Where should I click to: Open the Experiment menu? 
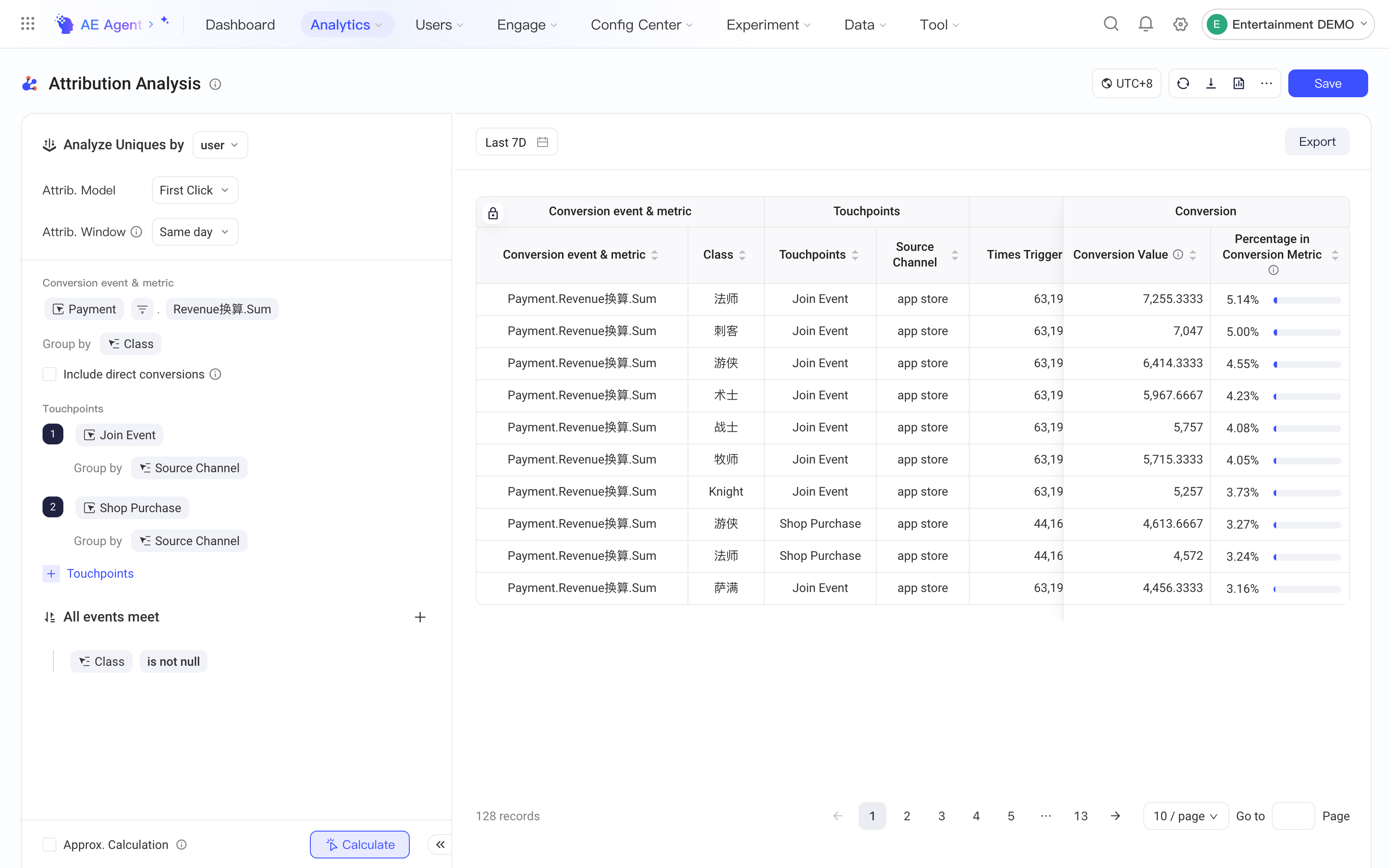pyautogui.click(x=769, y=24)
